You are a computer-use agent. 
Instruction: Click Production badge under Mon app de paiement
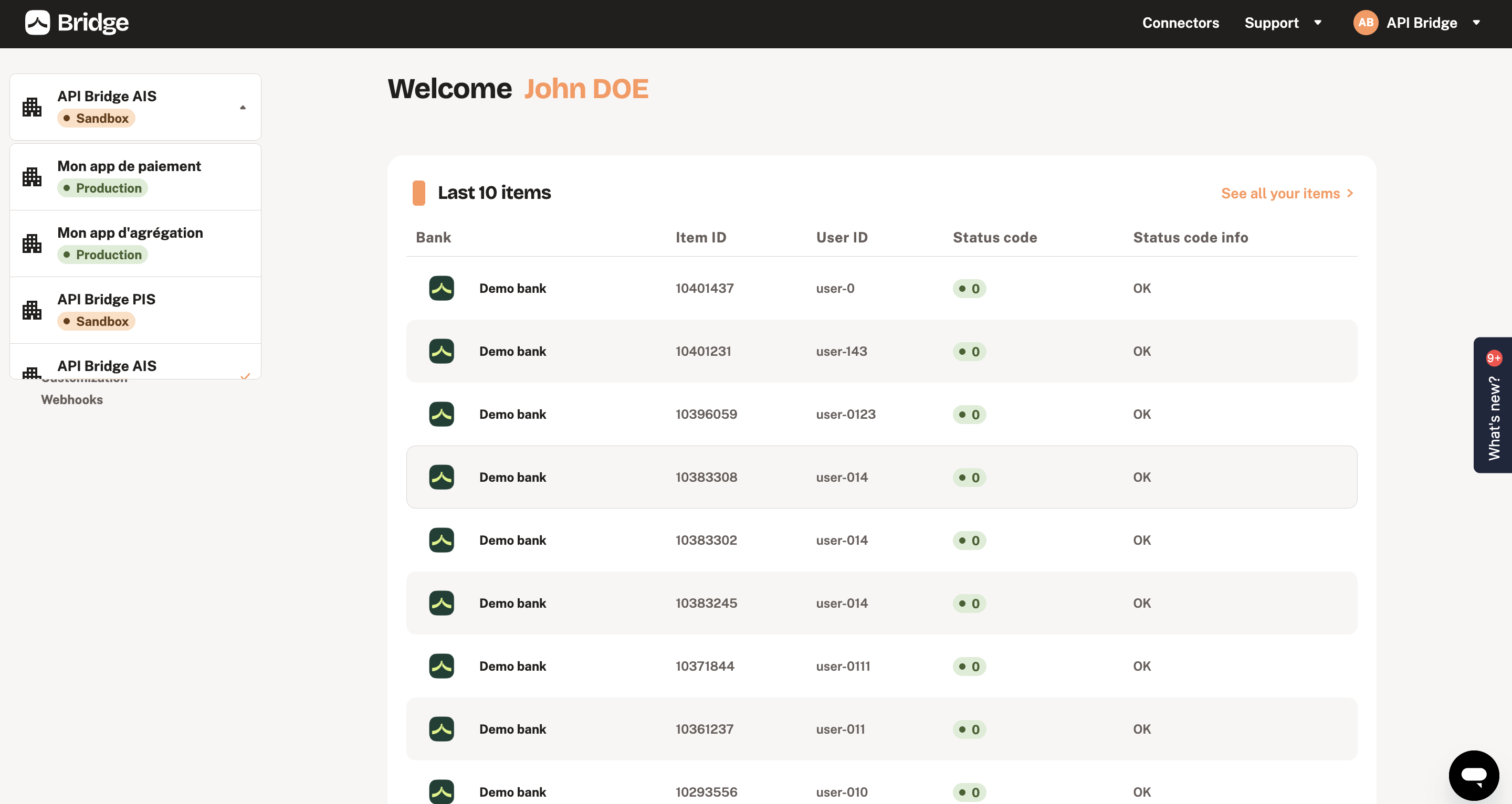click(102, 188)
